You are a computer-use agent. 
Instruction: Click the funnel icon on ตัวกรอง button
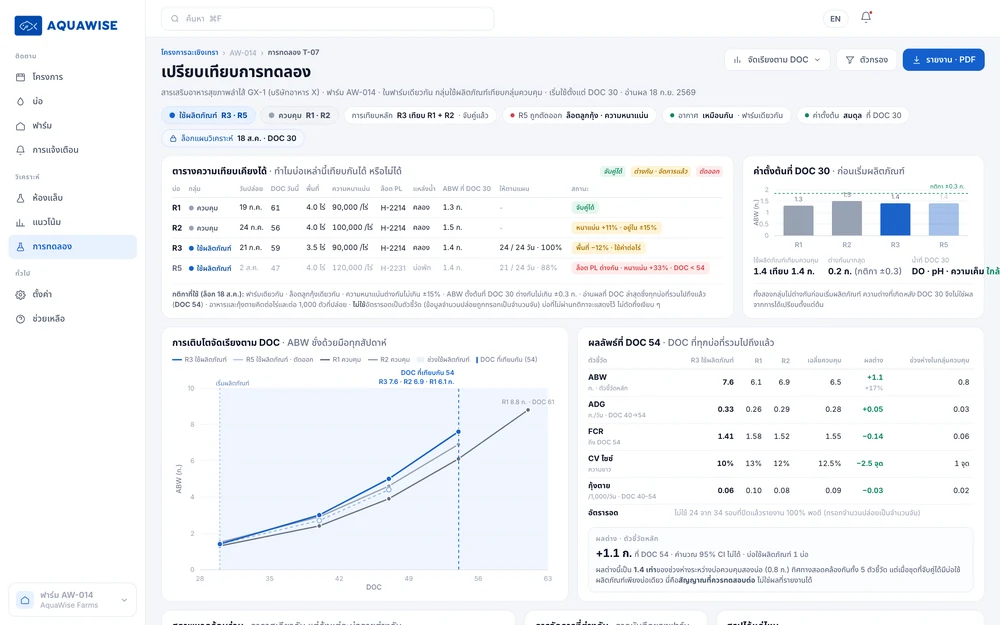849,60
